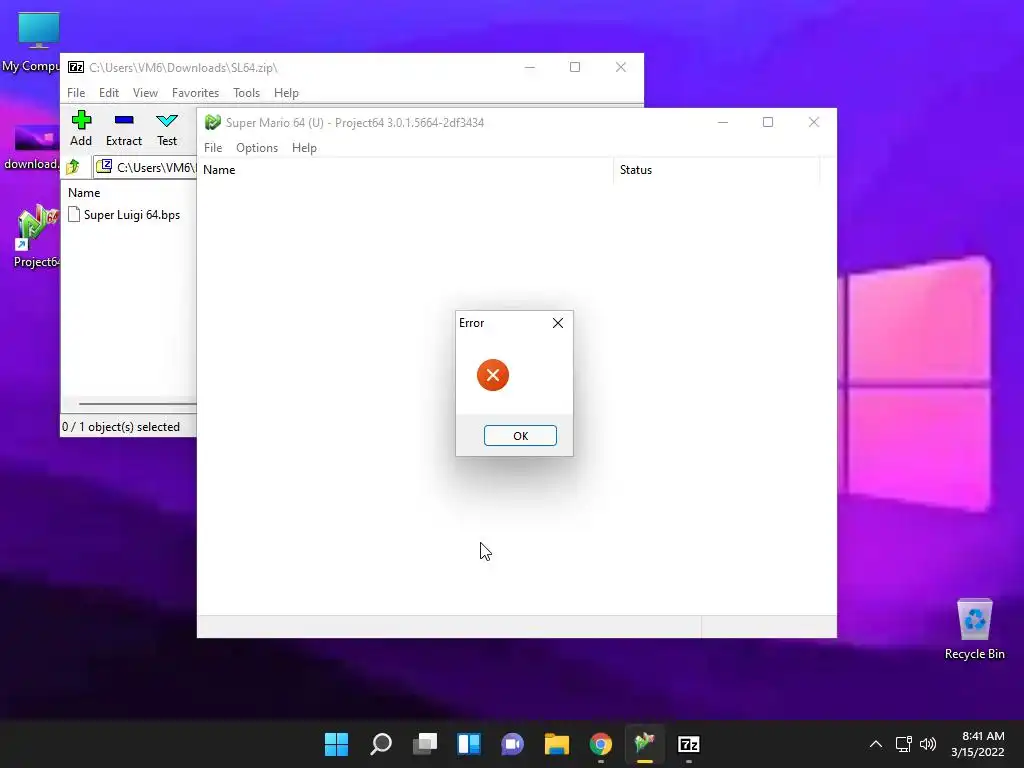Open Project64 Options menu
This screenshot has width=1024, height=768.
click(x=257, y=148)
